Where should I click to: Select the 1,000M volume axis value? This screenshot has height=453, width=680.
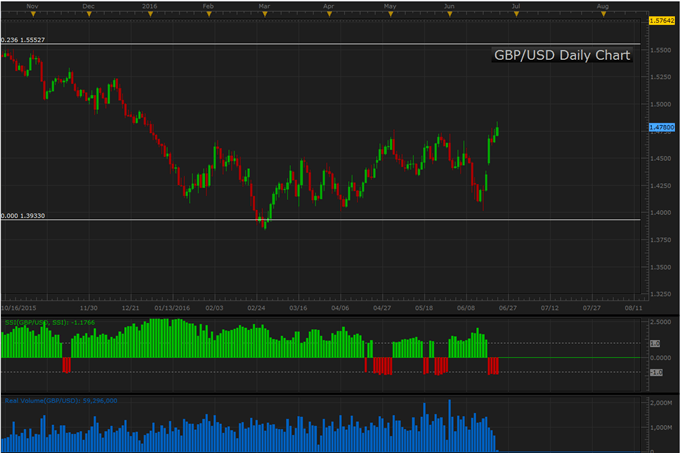661,427
